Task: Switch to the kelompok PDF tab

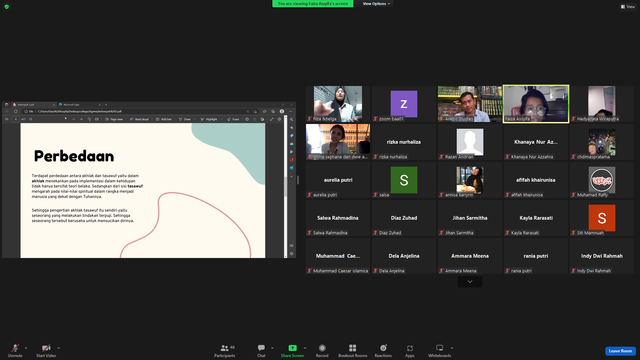Action: click(x=33, y=105)
